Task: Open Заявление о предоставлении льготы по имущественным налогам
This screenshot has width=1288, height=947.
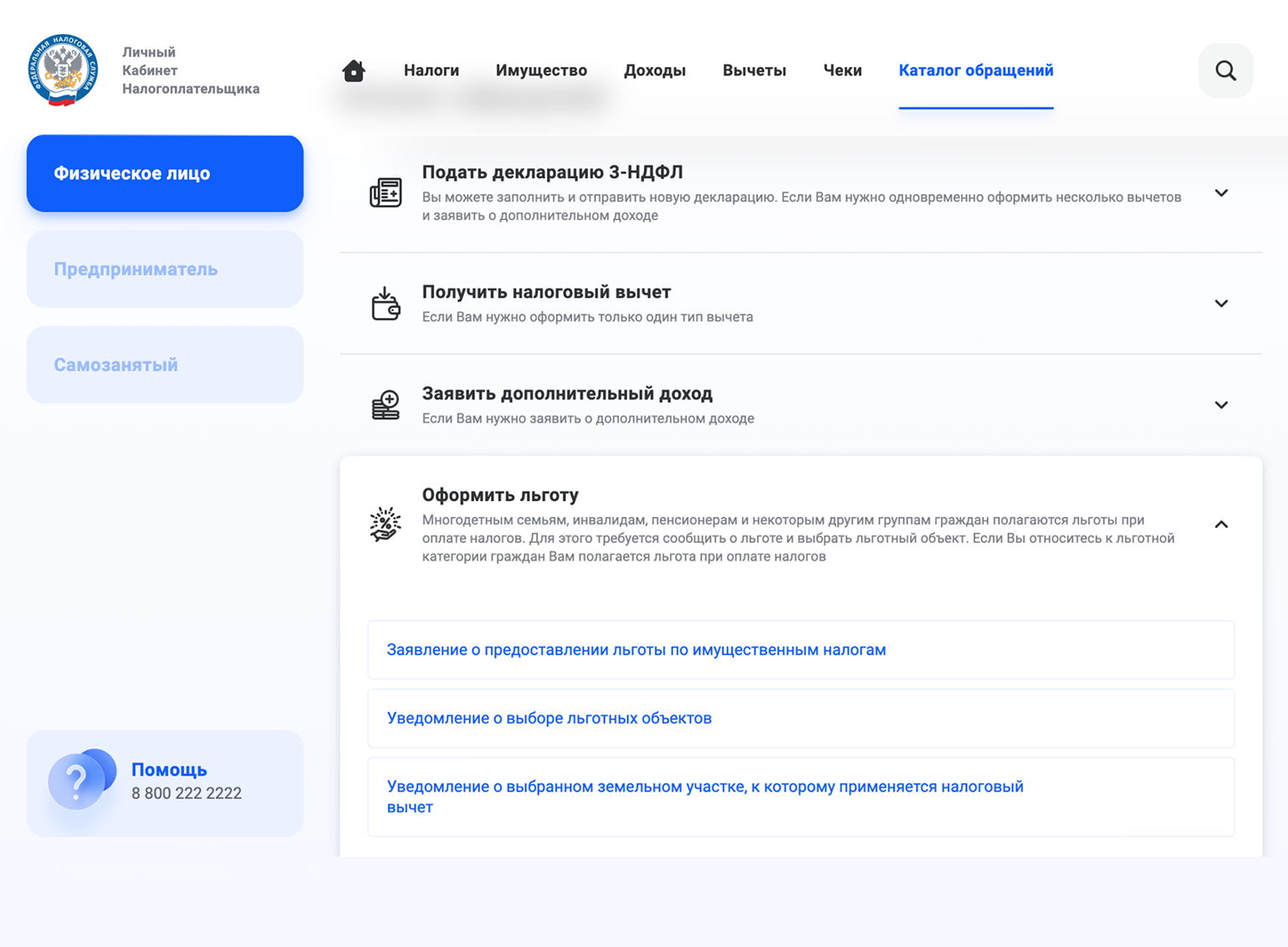Action: tap(801, 650)
